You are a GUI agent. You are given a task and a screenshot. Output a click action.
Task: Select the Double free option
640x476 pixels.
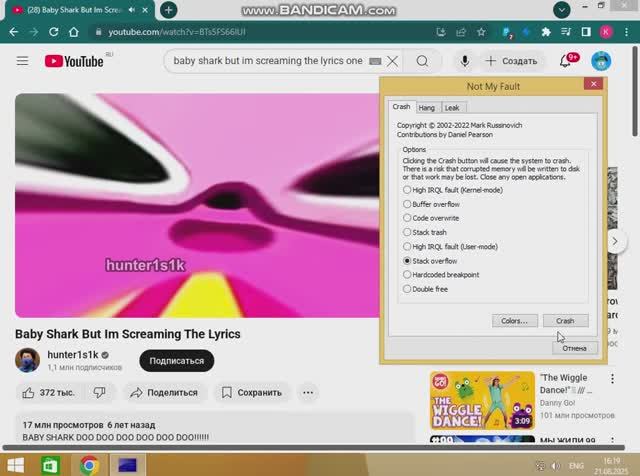coord(425,289)
